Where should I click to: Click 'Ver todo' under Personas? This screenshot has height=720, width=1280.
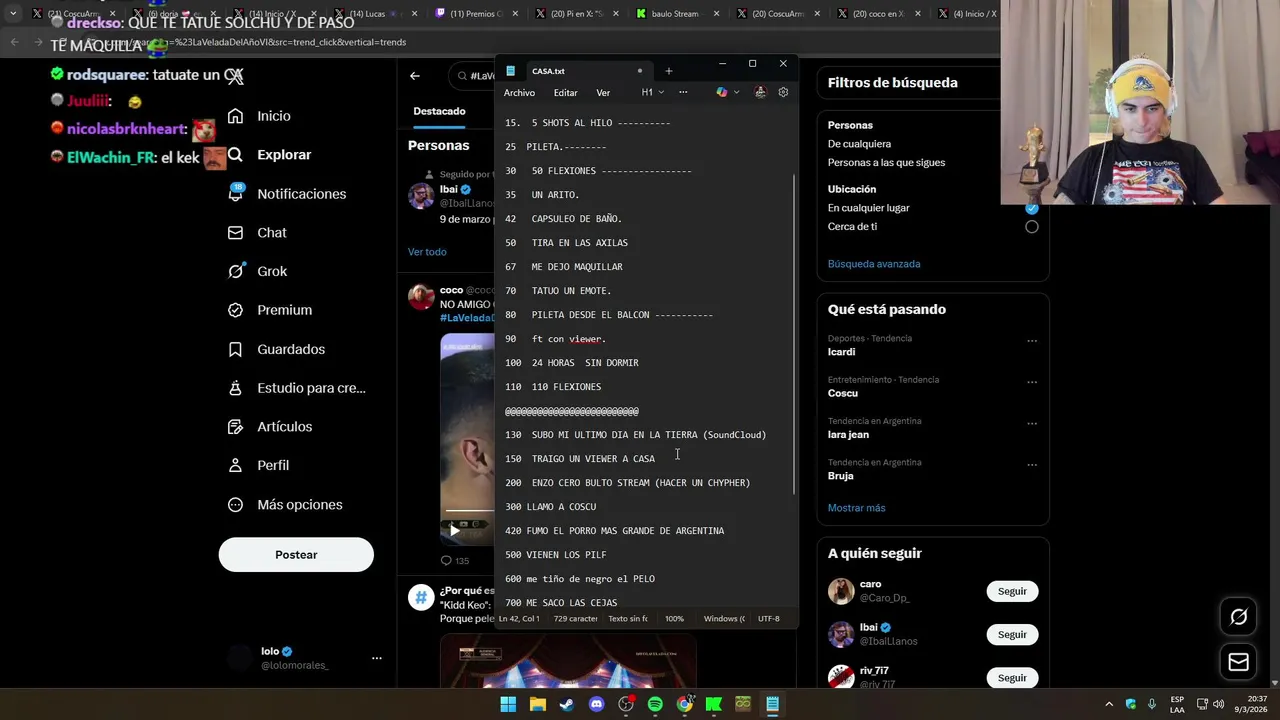(427, 252)
